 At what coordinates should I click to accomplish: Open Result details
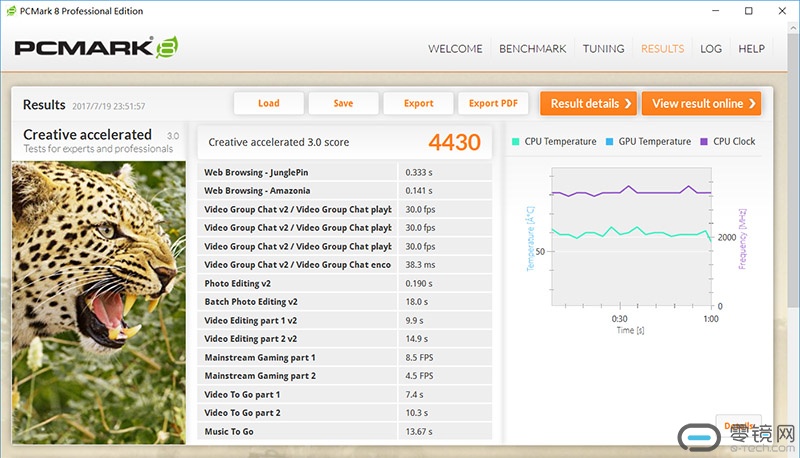[x=588, y=104]
